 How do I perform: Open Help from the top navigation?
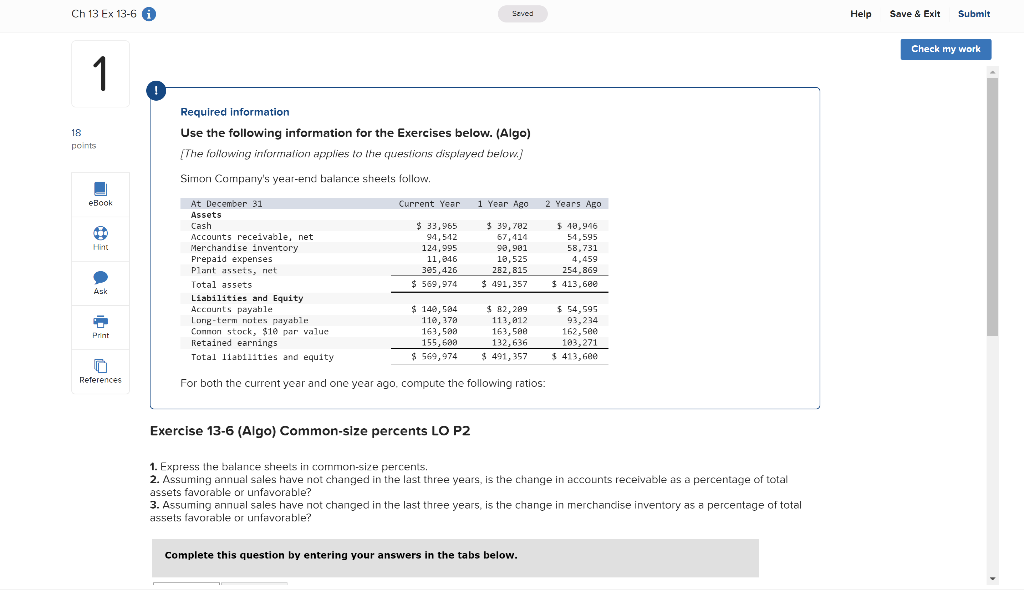pos(860,14)
